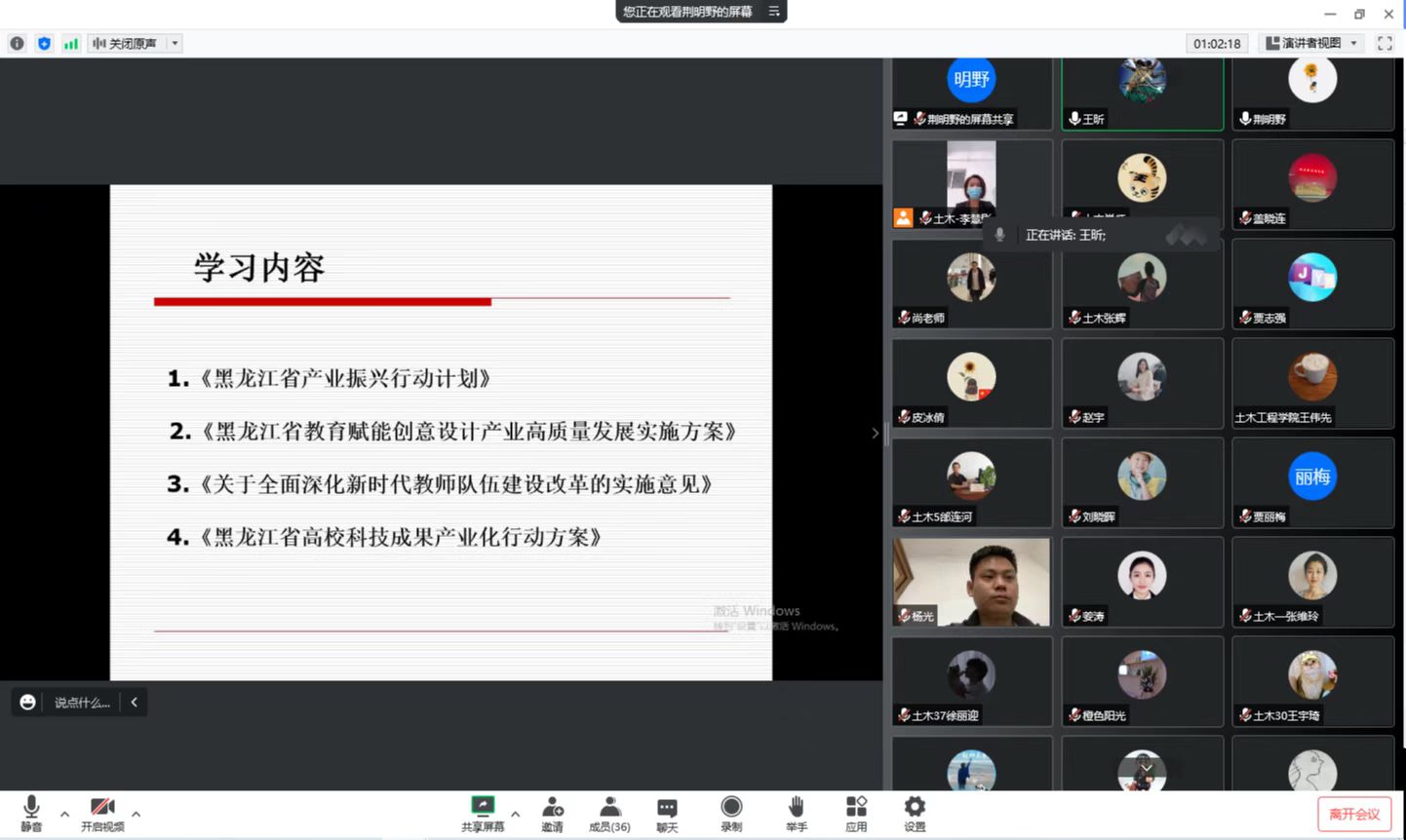This screenshot has height=840, width=1406.
Task: Select 杨光's video thumbnail
Action: pos(972,582)
